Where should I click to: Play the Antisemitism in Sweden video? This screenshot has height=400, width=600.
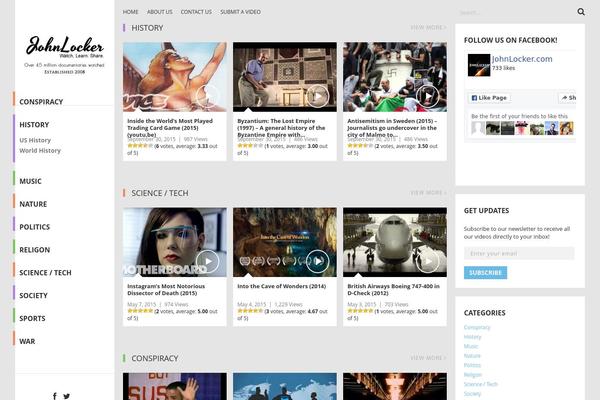(427, 96)
